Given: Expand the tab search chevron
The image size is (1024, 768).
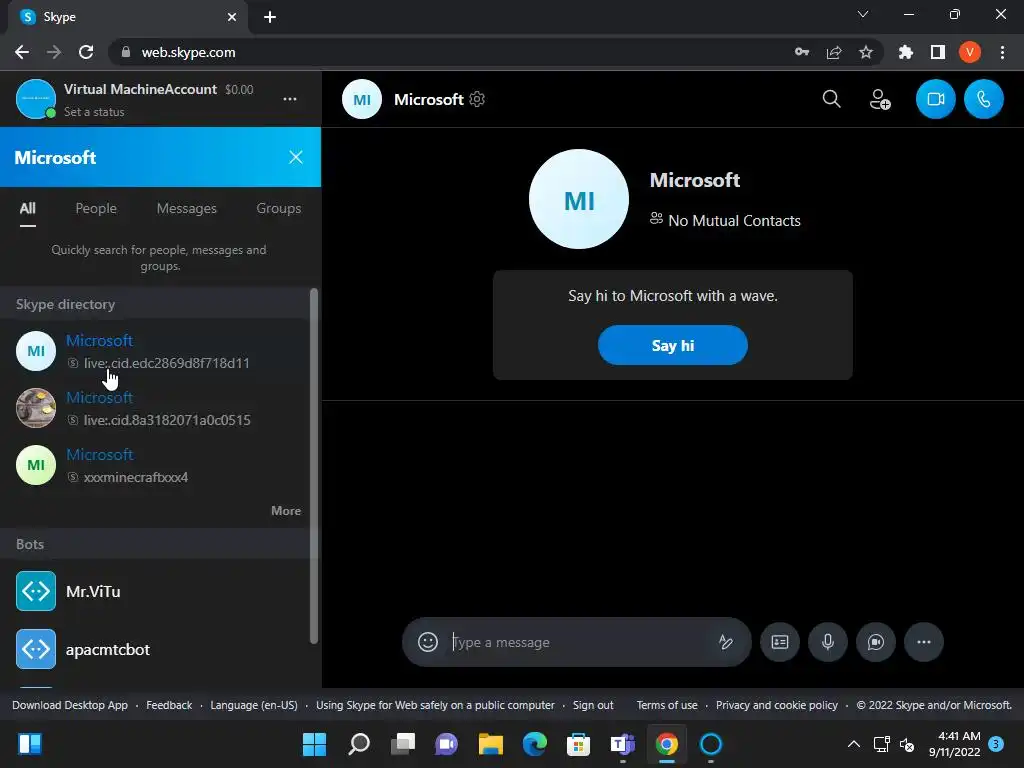Looking at the screenshot, I should click(x=863, y=14).
